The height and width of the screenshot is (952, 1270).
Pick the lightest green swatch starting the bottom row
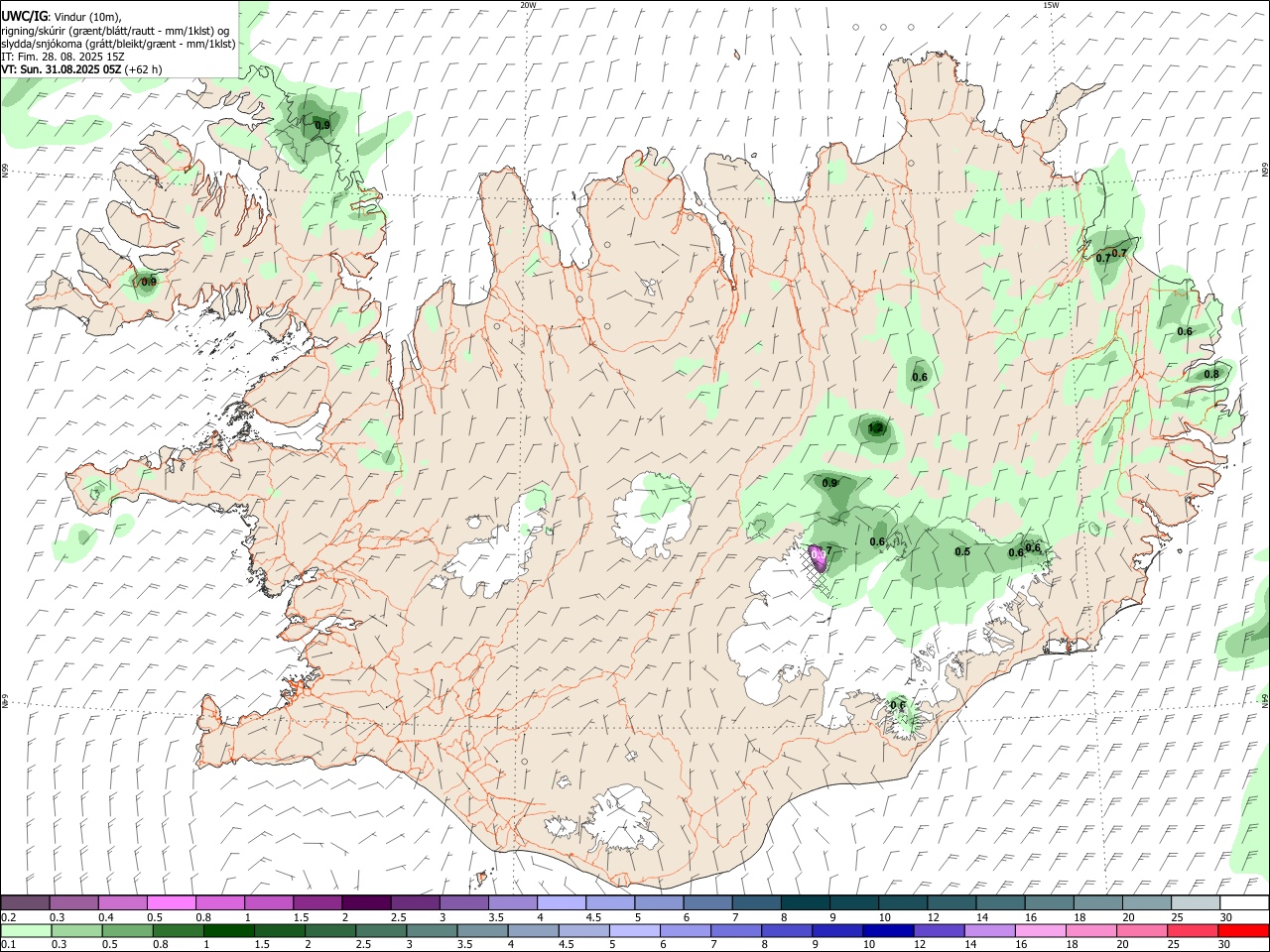[27, 930]
